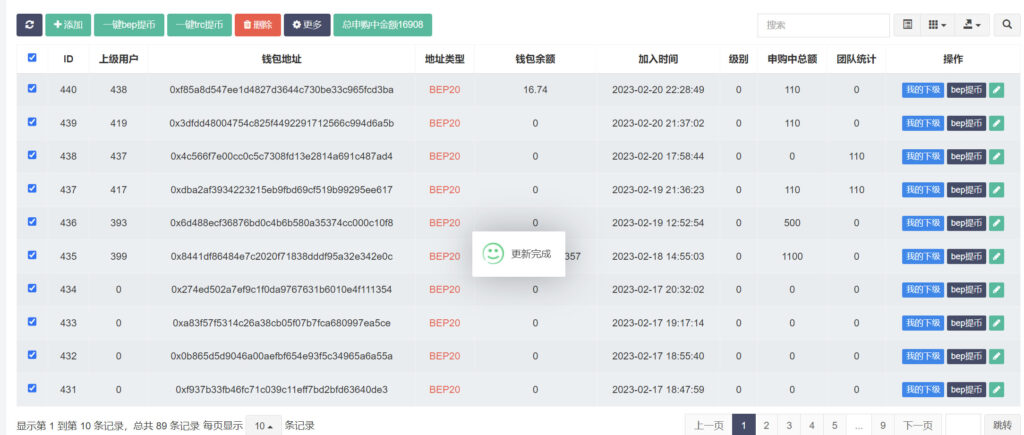Click the green 添加 add button
1024x435 pixels.
pyautogui.click(x=68, y=24)
